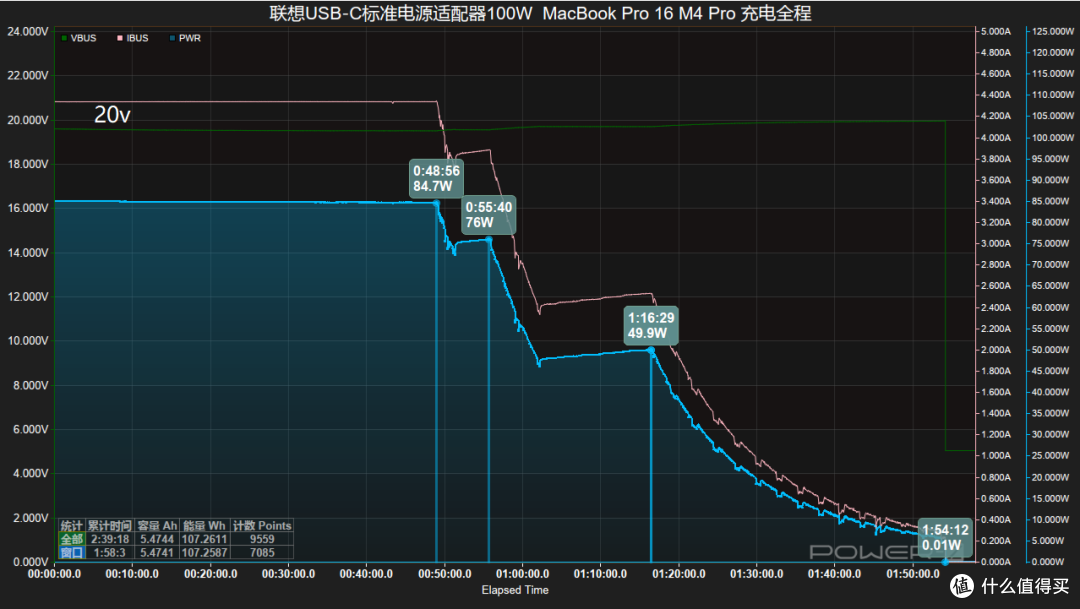Screen dimensions: 1080x609
Task: Click the 计数 Points column header
Action: point(262,526)
